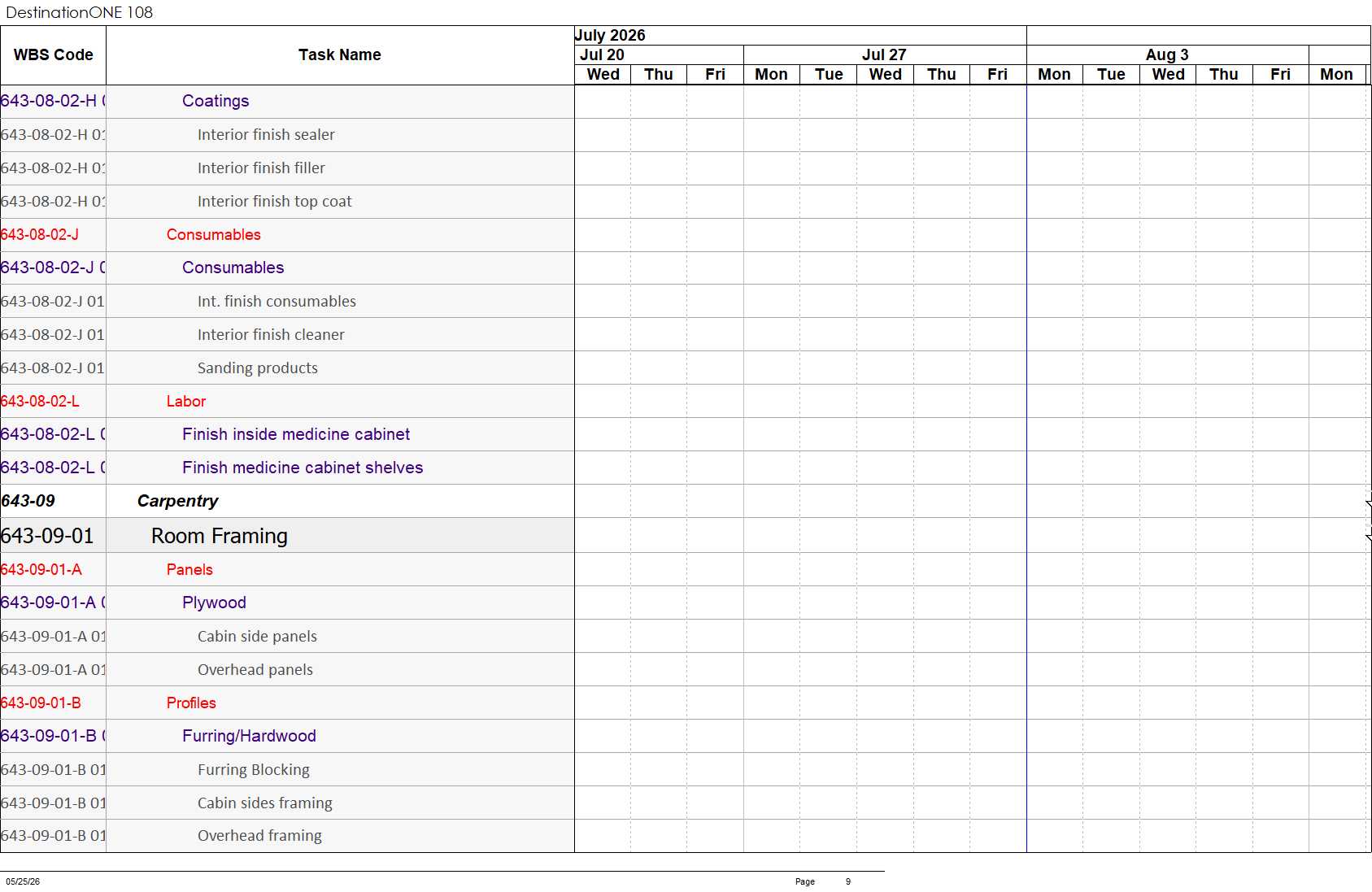Screen dimensions: 1372x892
Task: Click the 'Sanding products' task
Action: pos(258,368)
